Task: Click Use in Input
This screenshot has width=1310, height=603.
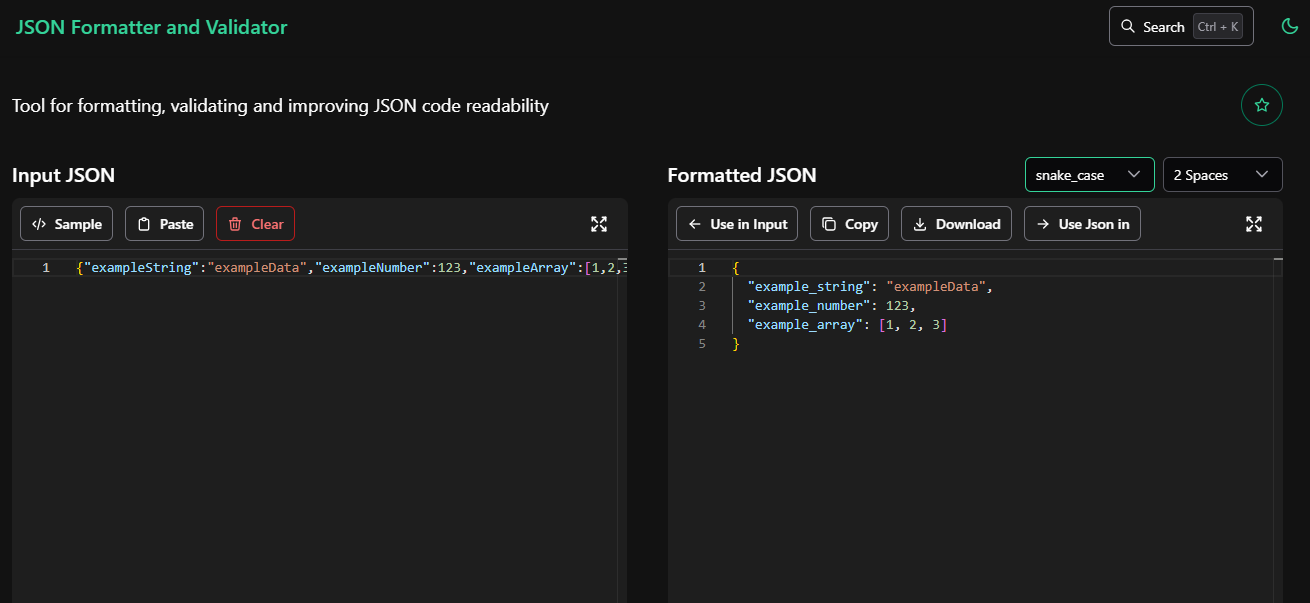Action: coord(736,224)
